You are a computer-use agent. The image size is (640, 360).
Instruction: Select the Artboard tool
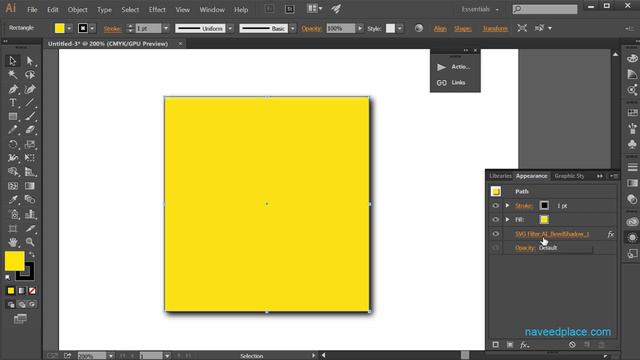pyautogui.click(x=13, y=228)
